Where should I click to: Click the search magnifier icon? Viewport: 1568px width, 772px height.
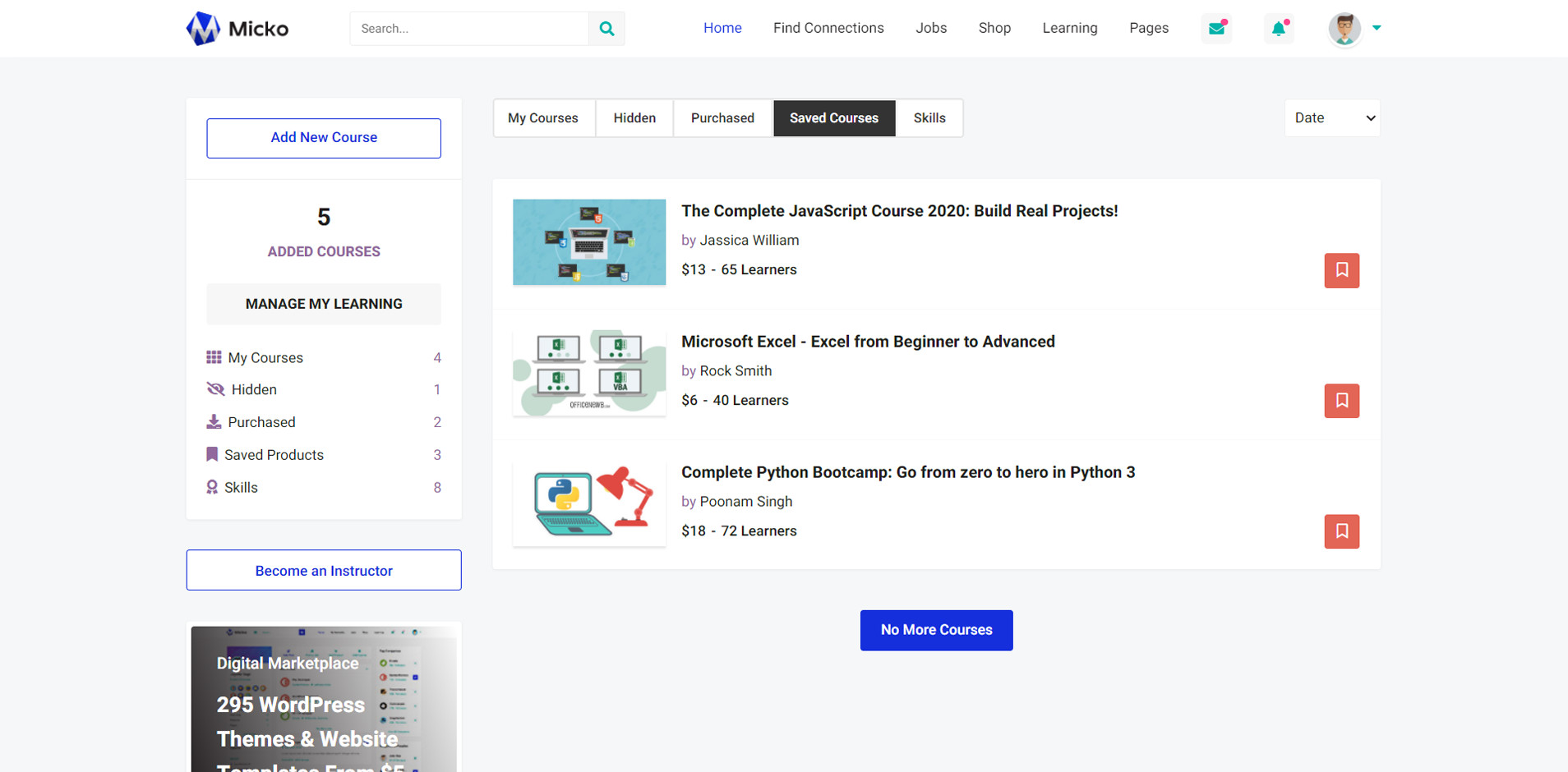606,29
